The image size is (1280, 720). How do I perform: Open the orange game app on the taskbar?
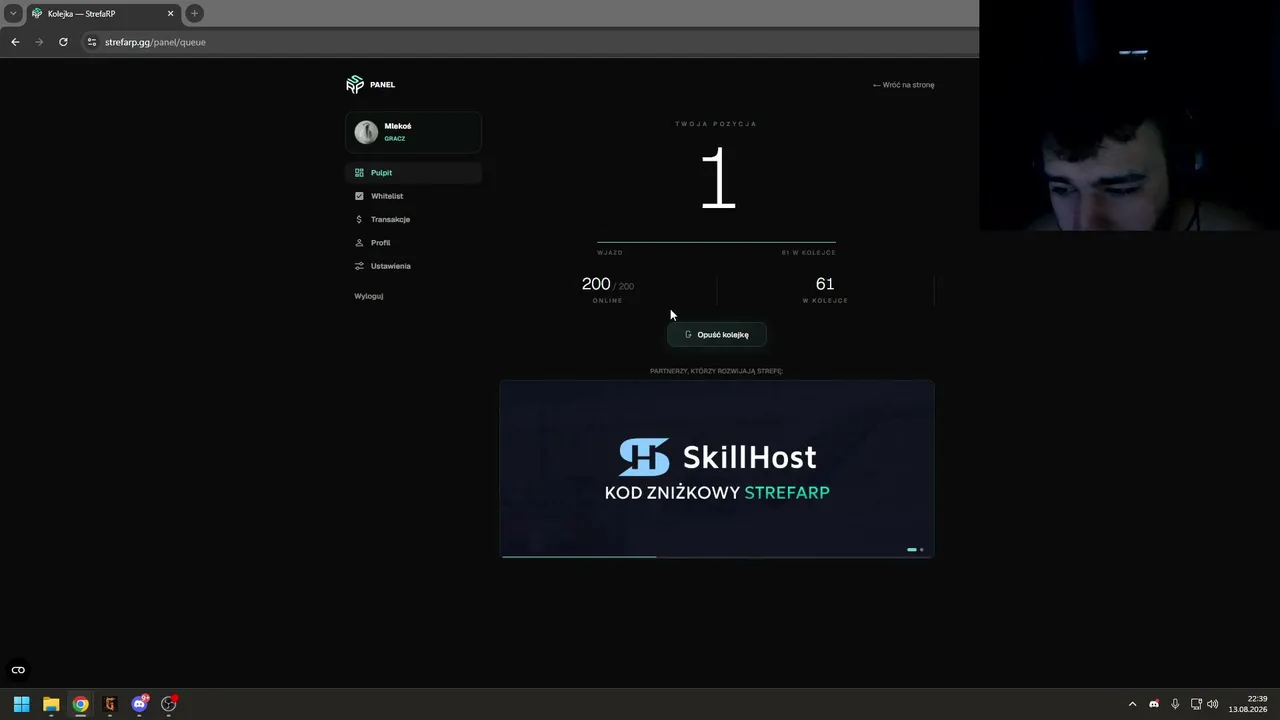click(110, 704)
